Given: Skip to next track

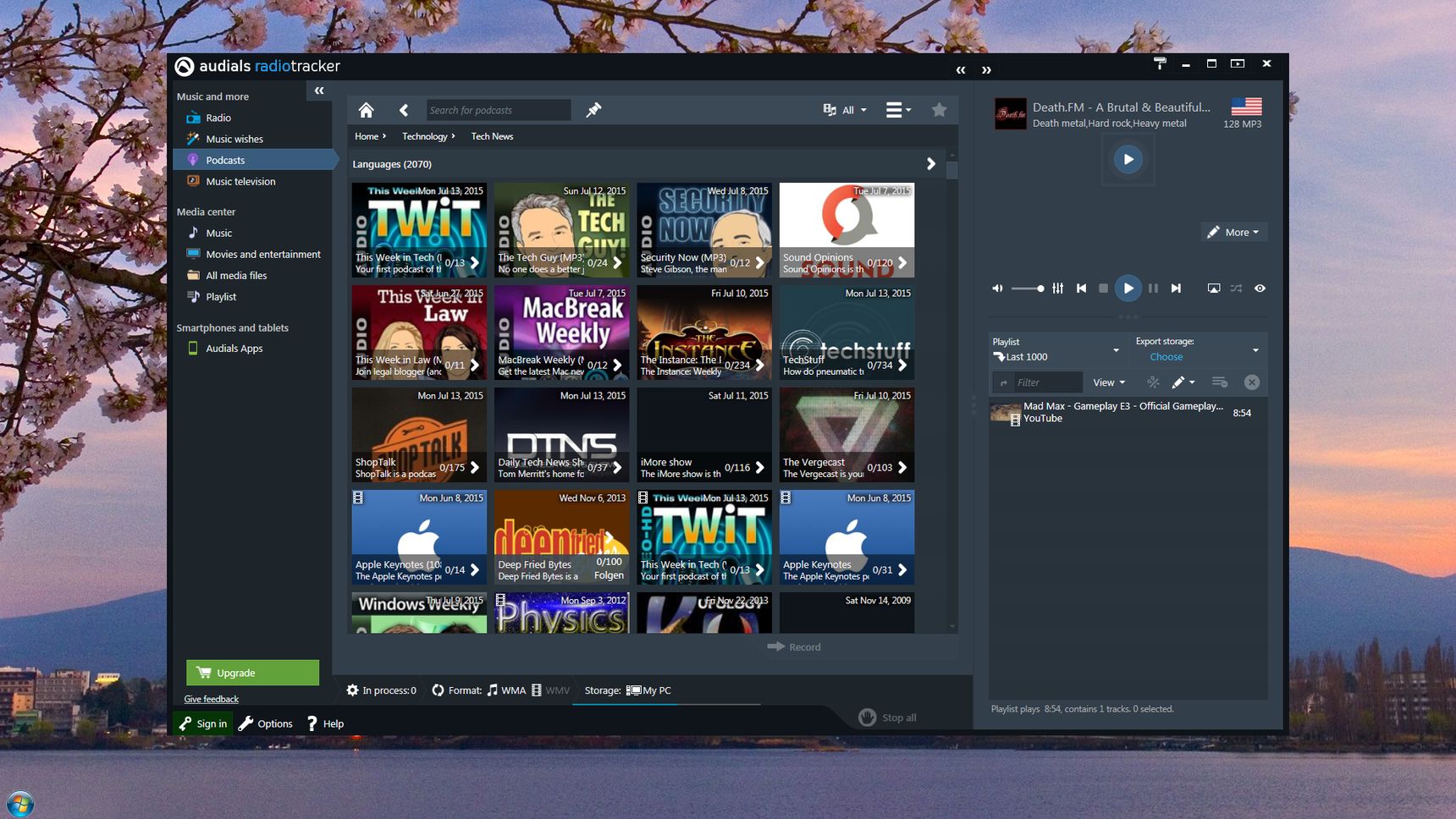Looking at the screenshot, I should pos(1176,289).
